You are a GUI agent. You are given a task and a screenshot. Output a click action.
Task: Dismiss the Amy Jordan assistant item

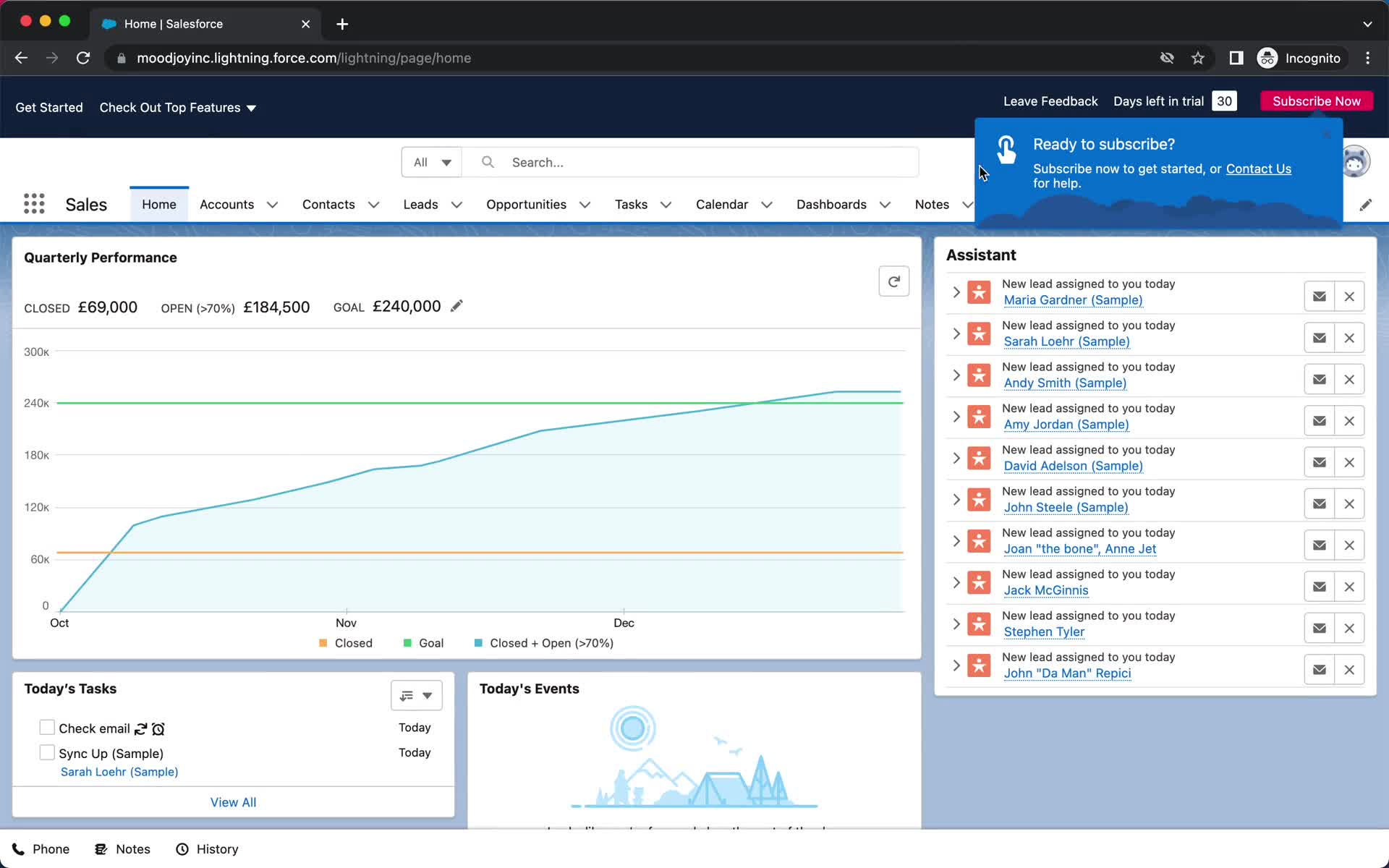(1349, 421)
